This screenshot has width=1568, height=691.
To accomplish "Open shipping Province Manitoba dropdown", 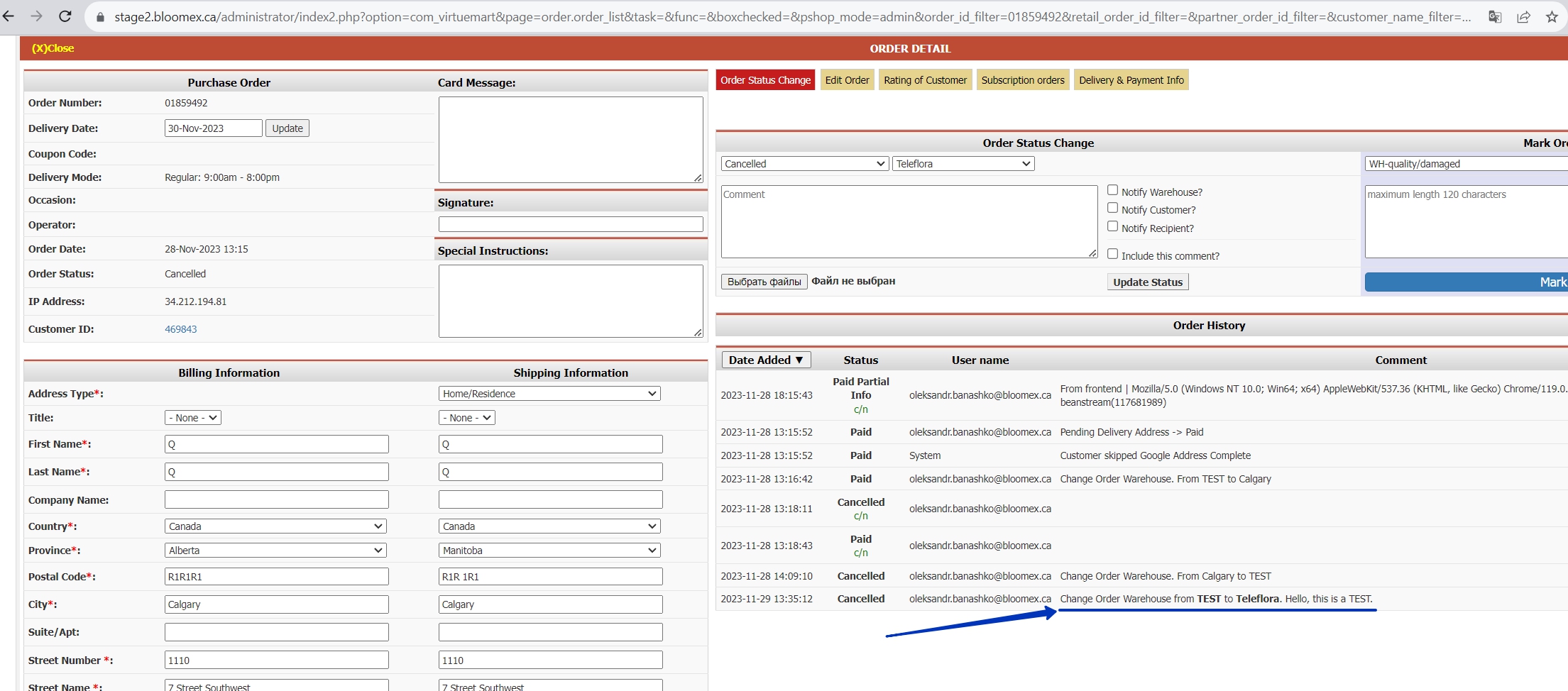I will tap(549, 551).
